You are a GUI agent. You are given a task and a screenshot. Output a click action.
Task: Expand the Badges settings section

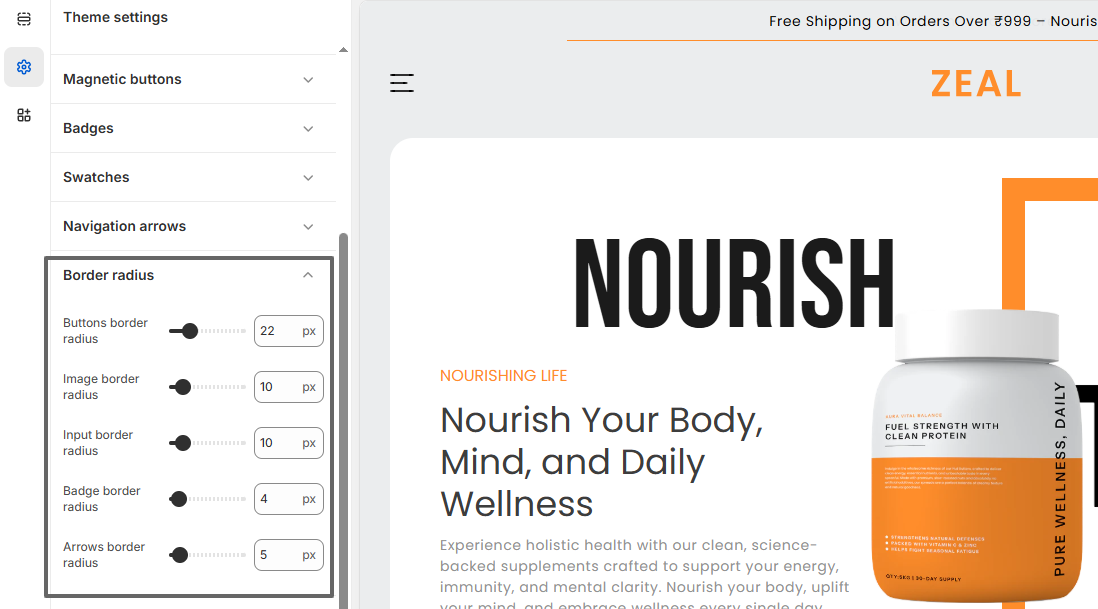tap(190, 128)
